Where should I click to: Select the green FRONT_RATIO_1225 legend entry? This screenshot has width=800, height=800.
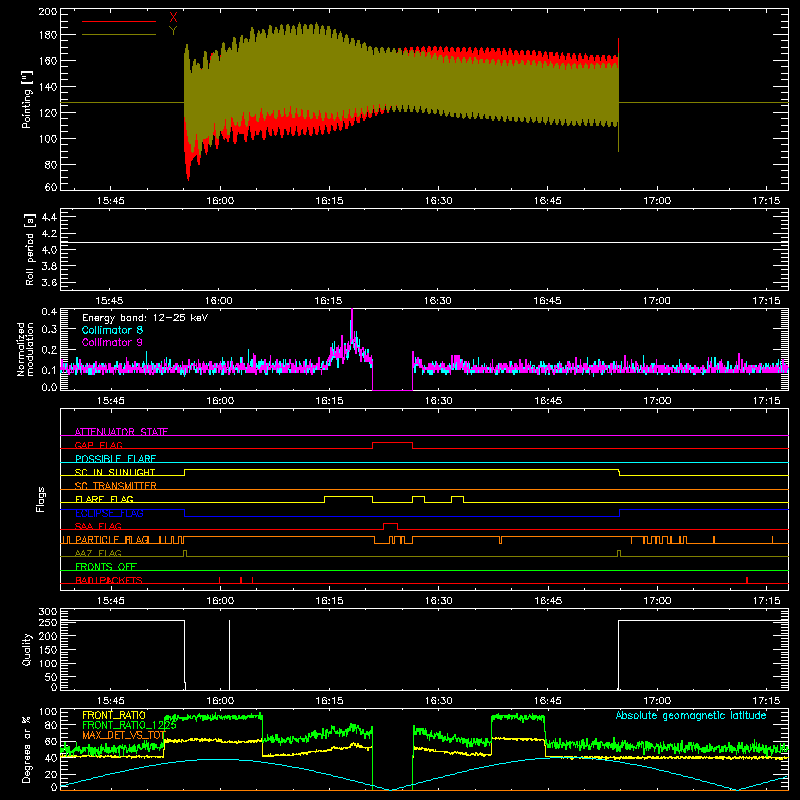[129, 725]
